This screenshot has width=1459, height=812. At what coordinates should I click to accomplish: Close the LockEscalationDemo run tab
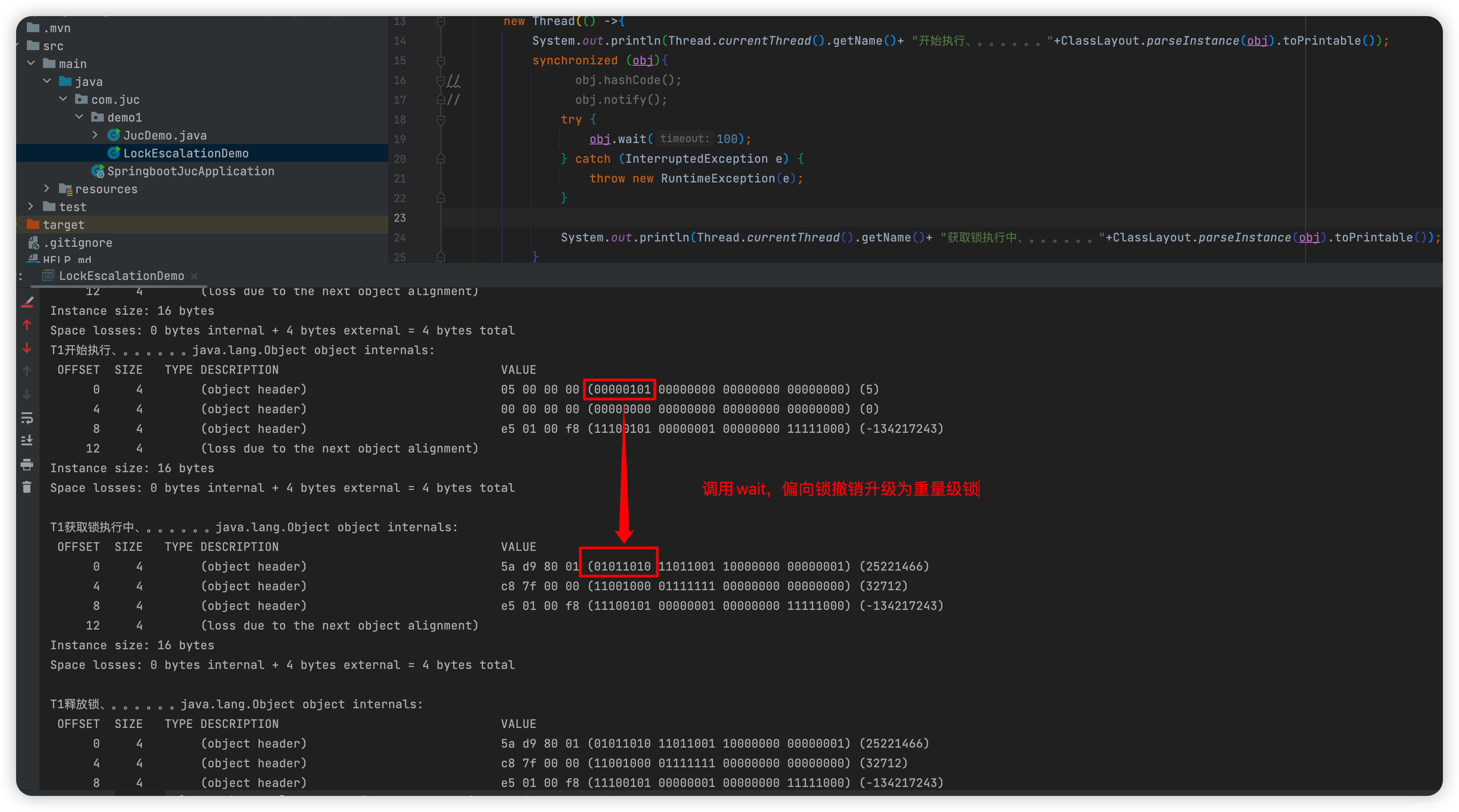(194, 276)
